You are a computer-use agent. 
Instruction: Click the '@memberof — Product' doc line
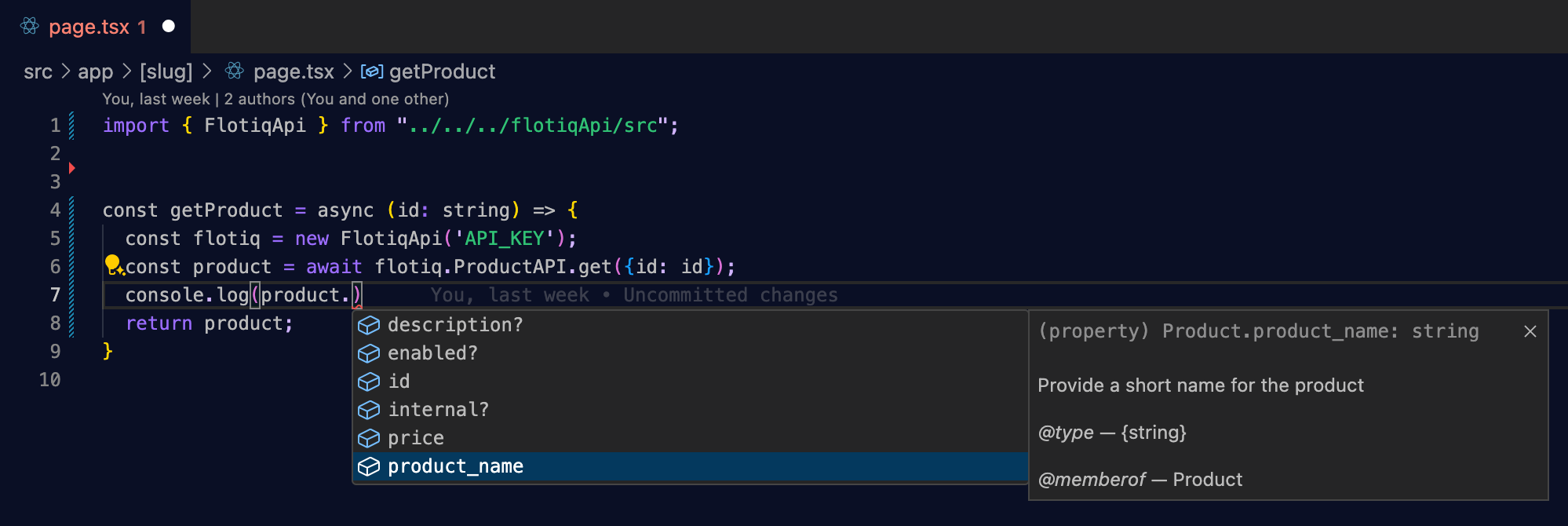tap(1140, 480)
